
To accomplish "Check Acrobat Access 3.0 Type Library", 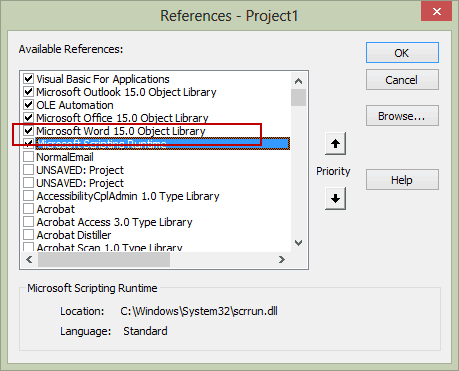I will [28, 222].
